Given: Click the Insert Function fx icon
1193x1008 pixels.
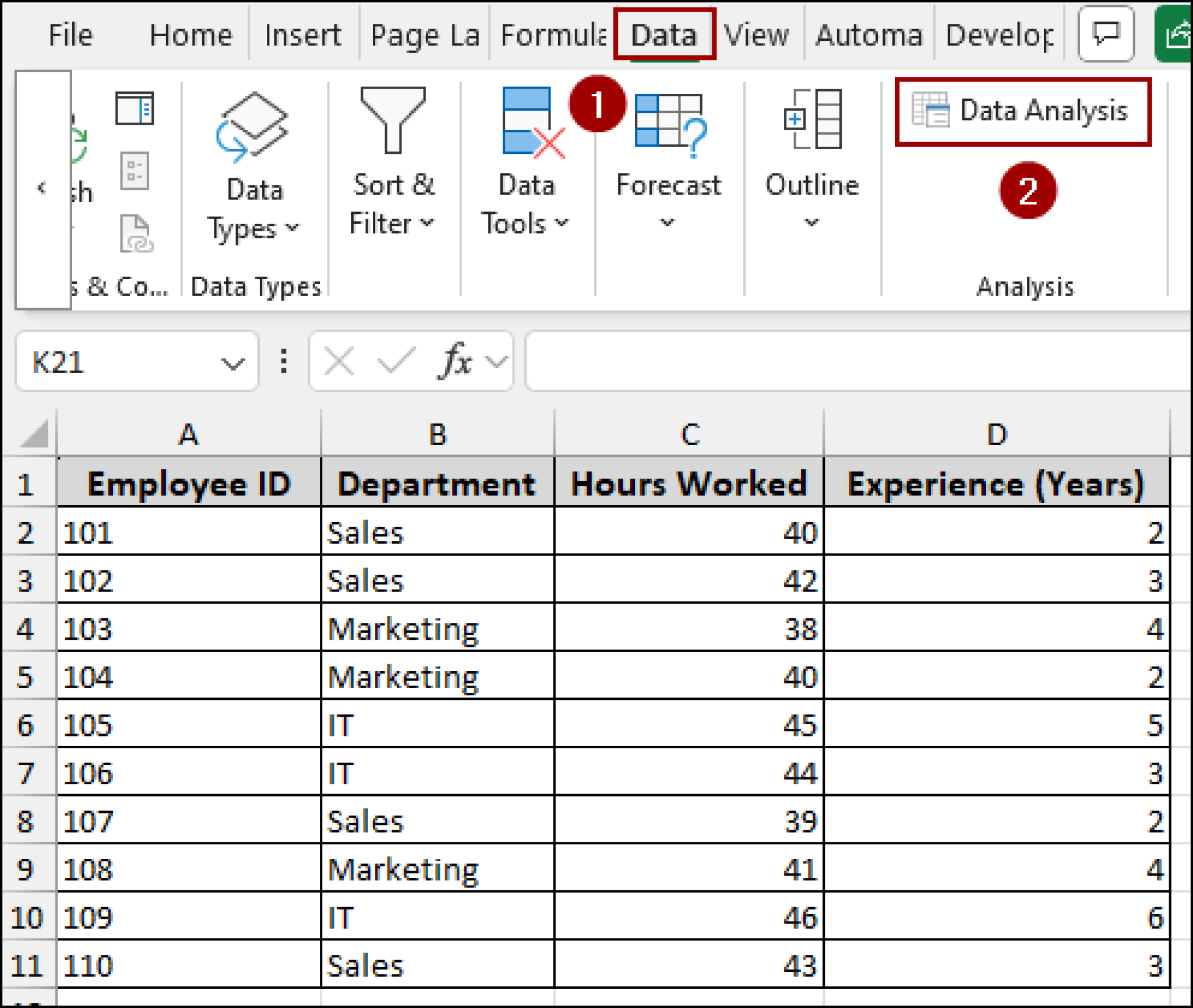Looking at the screenshot, I should tap(456, 361).
